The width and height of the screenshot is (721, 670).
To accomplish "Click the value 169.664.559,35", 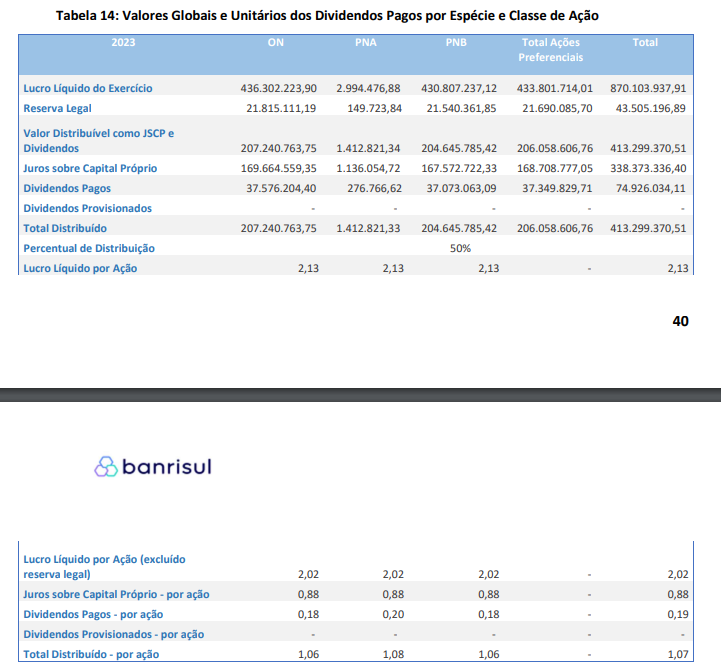I will (x=279, y=168).
